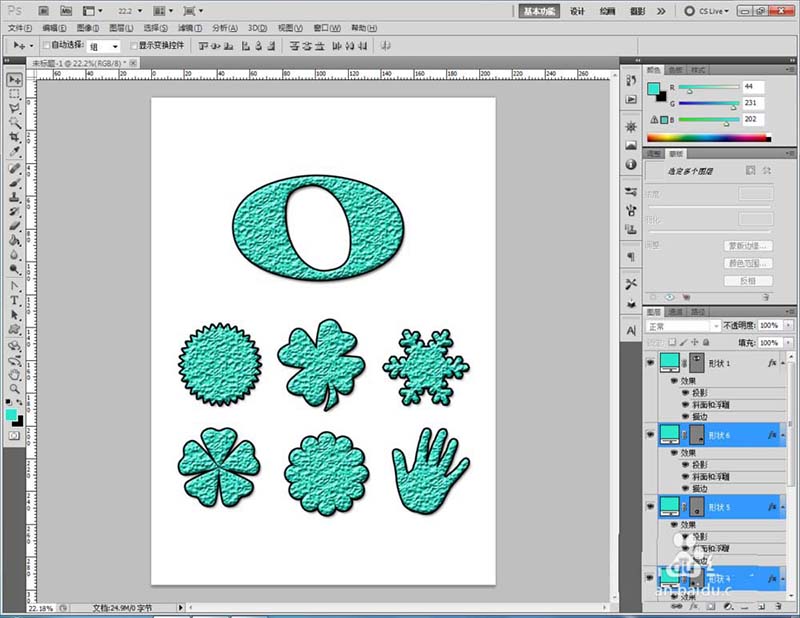This screenshot has width=800, height=618.
Task: Select the Paint Bucket tool
Action: 15,241
